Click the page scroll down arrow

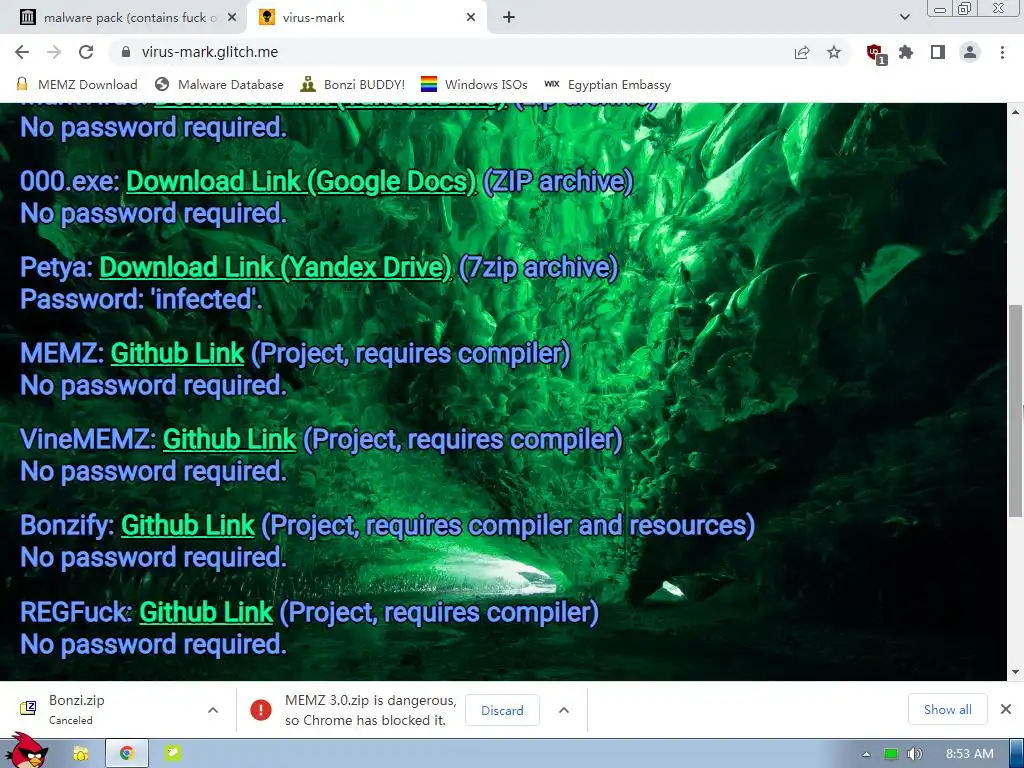pos(1016,672)
